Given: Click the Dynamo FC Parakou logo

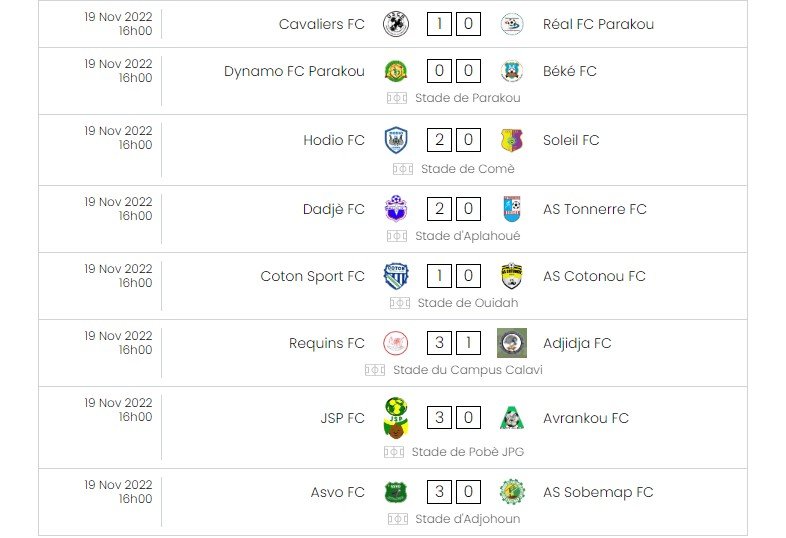Looking at the screenshot, I should coord(396,71).
